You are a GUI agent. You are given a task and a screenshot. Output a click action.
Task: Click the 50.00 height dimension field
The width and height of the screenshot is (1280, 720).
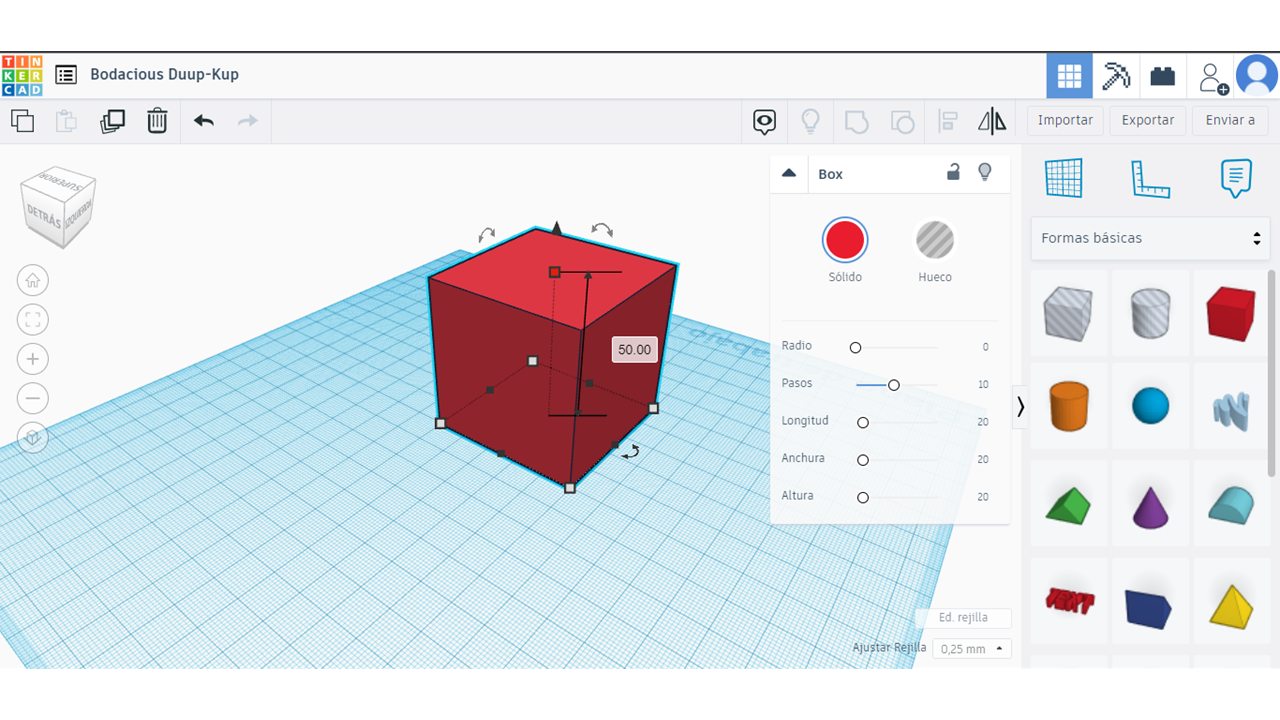click(635, 350)
